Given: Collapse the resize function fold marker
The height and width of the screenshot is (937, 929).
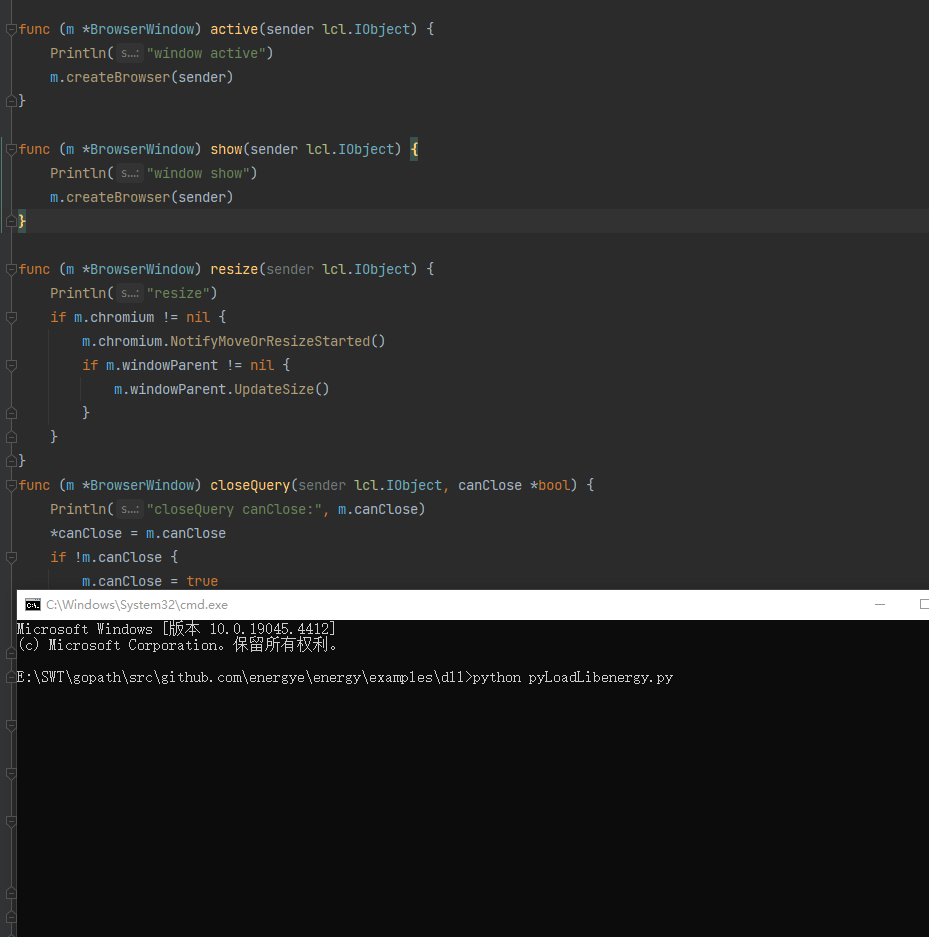Looking at the screenshot, I should [x=11, y=270].
